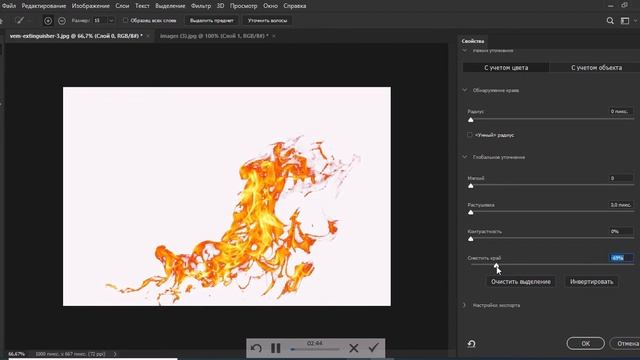
Task: Open the Редактирование menu
Action: [x=44, y=6]
